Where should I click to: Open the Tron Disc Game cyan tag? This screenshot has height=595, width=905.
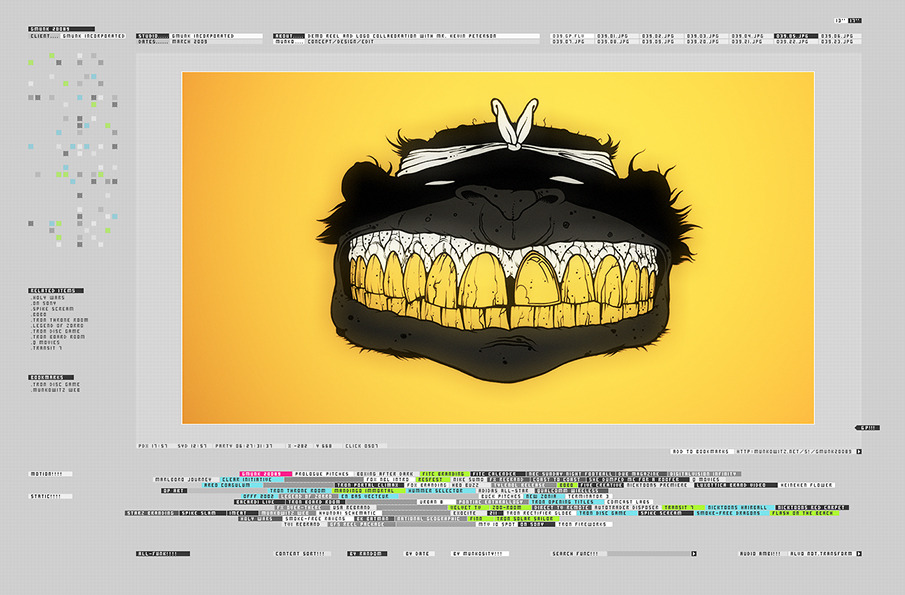(607, 513)
